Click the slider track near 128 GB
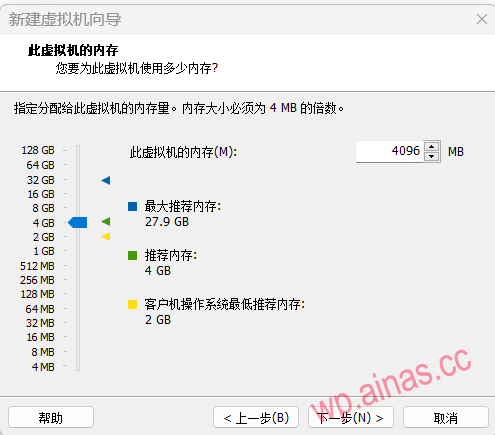The image size is (495, 435). point(78,150)
